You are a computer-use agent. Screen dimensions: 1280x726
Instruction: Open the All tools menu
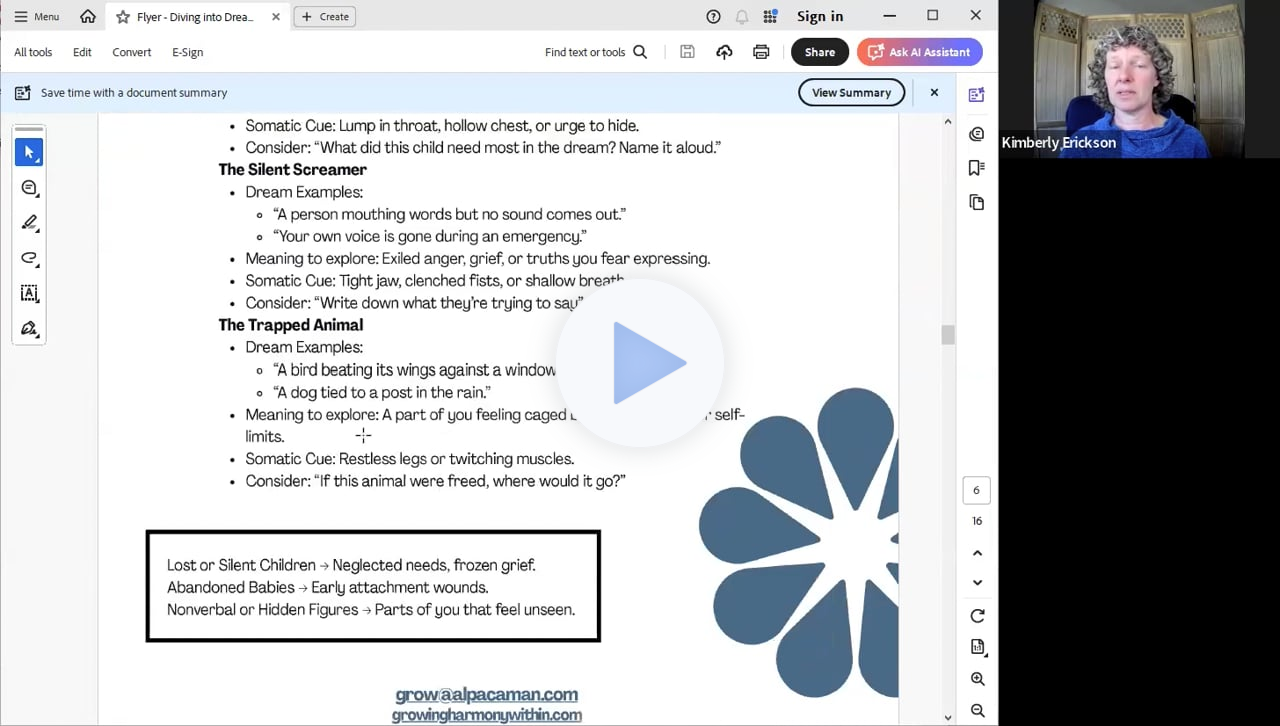33,52
